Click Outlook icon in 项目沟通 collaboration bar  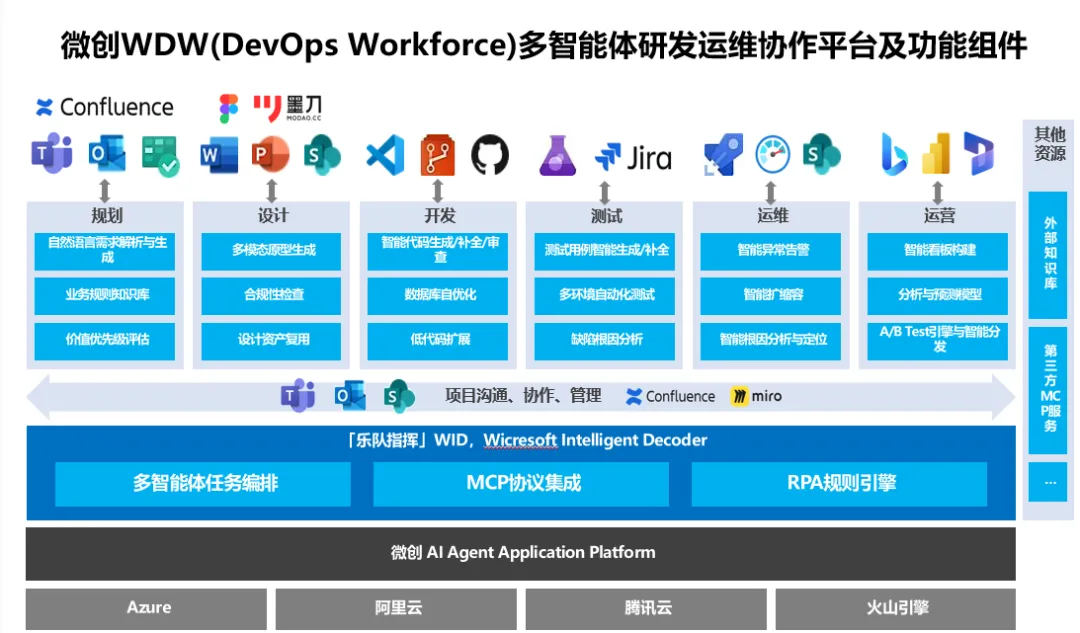(350, 395)
